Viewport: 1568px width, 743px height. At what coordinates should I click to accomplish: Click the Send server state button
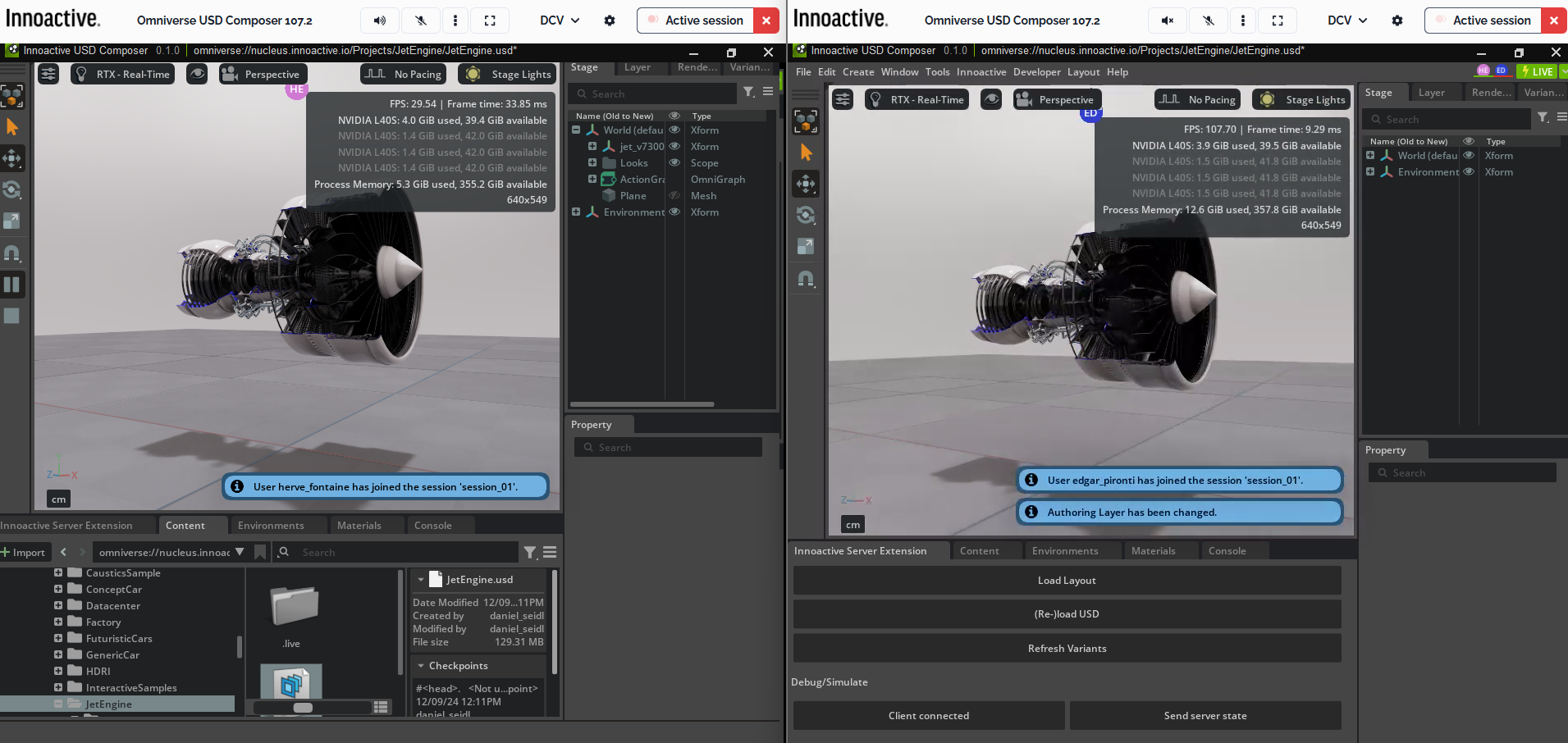1205,715
